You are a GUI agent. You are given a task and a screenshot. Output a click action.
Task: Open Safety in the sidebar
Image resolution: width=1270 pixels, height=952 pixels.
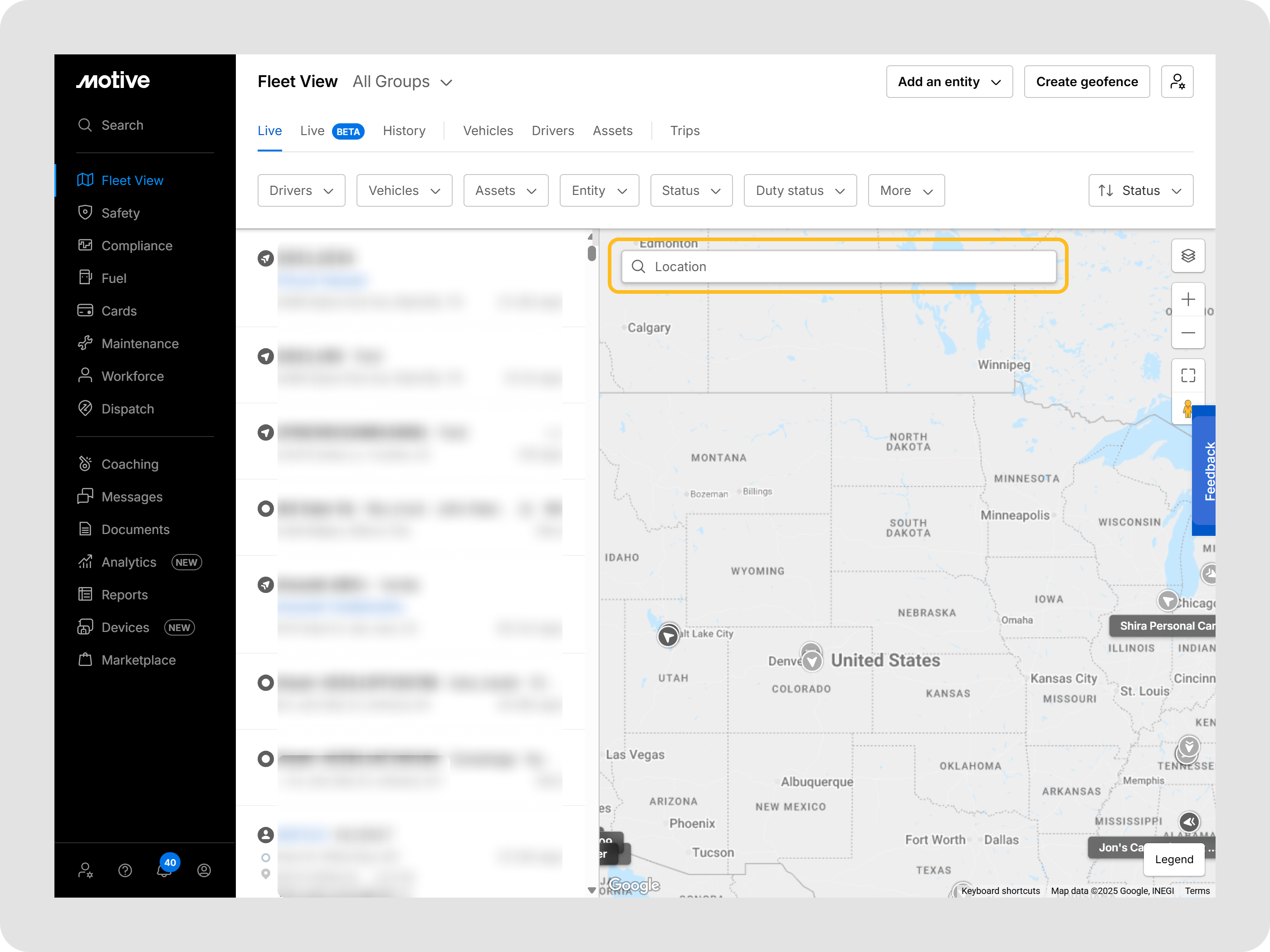120,213
